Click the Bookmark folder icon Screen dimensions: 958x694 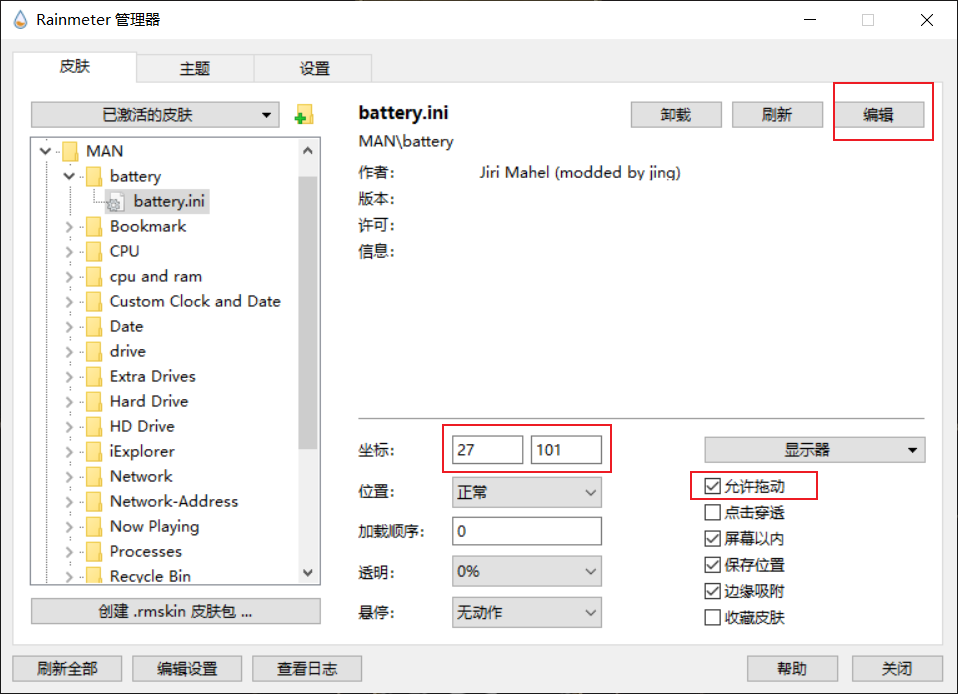[x=94, y=227]
